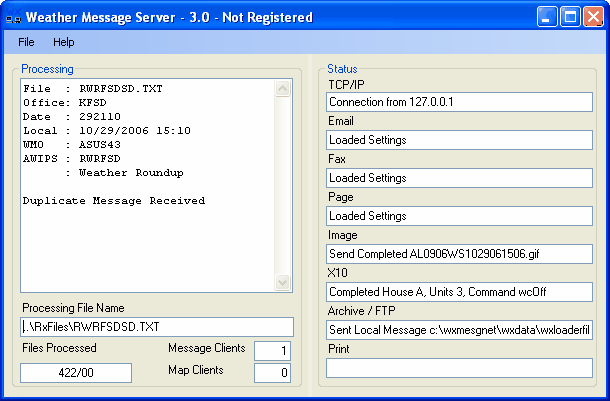Select the Image status field
Image resolution: width=610 pixels, height=401 pixels.
(x=460, y=254)
